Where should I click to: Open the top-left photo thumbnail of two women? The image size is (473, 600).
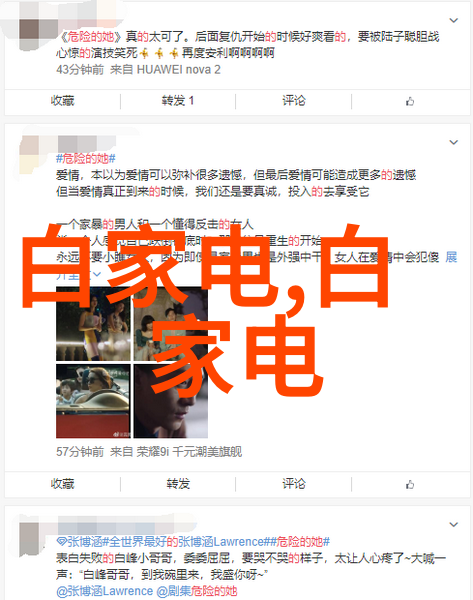pyautogui.click(x=93, y=324)
